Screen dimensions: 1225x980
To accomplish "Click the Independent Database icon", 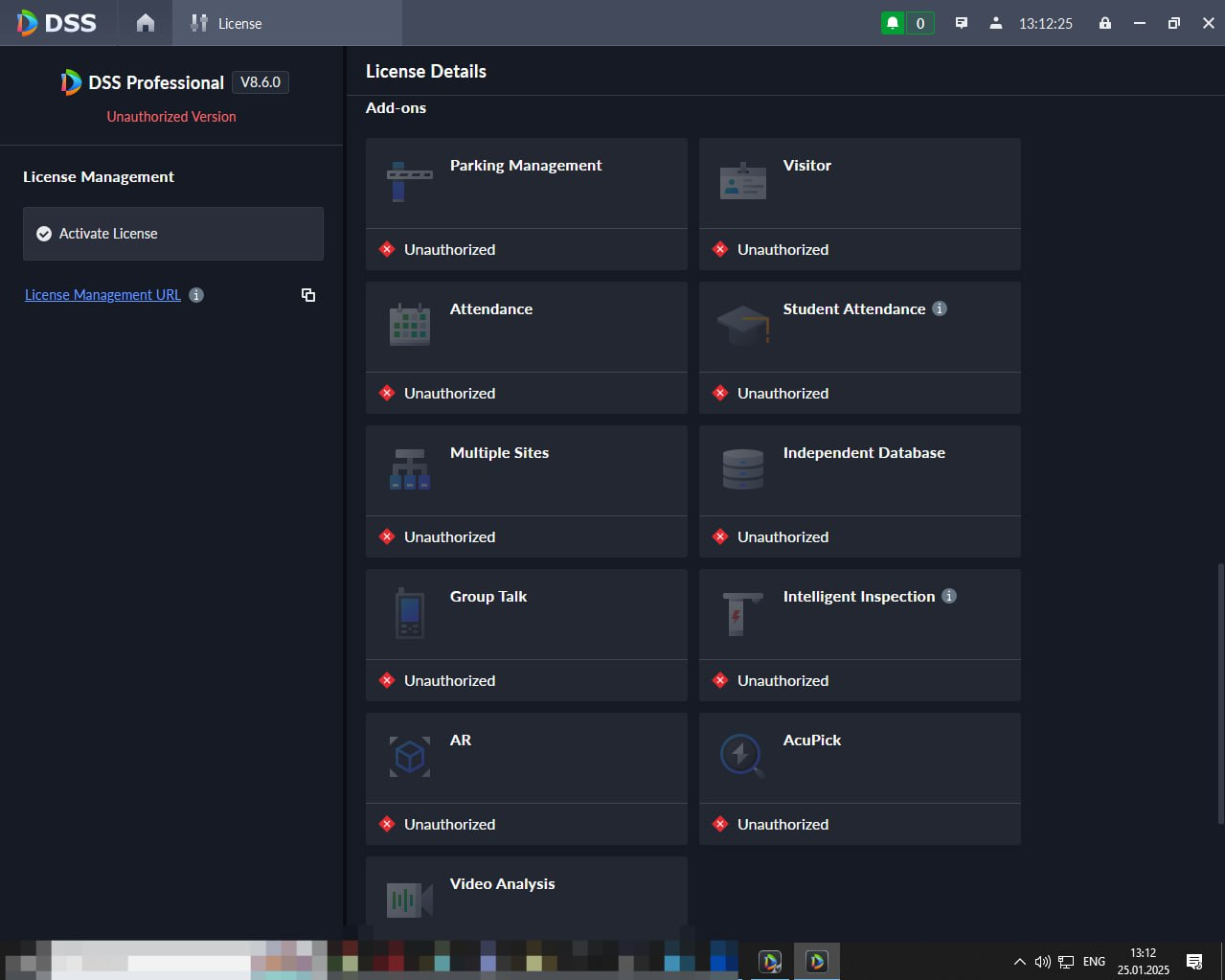I will point(743,469).
